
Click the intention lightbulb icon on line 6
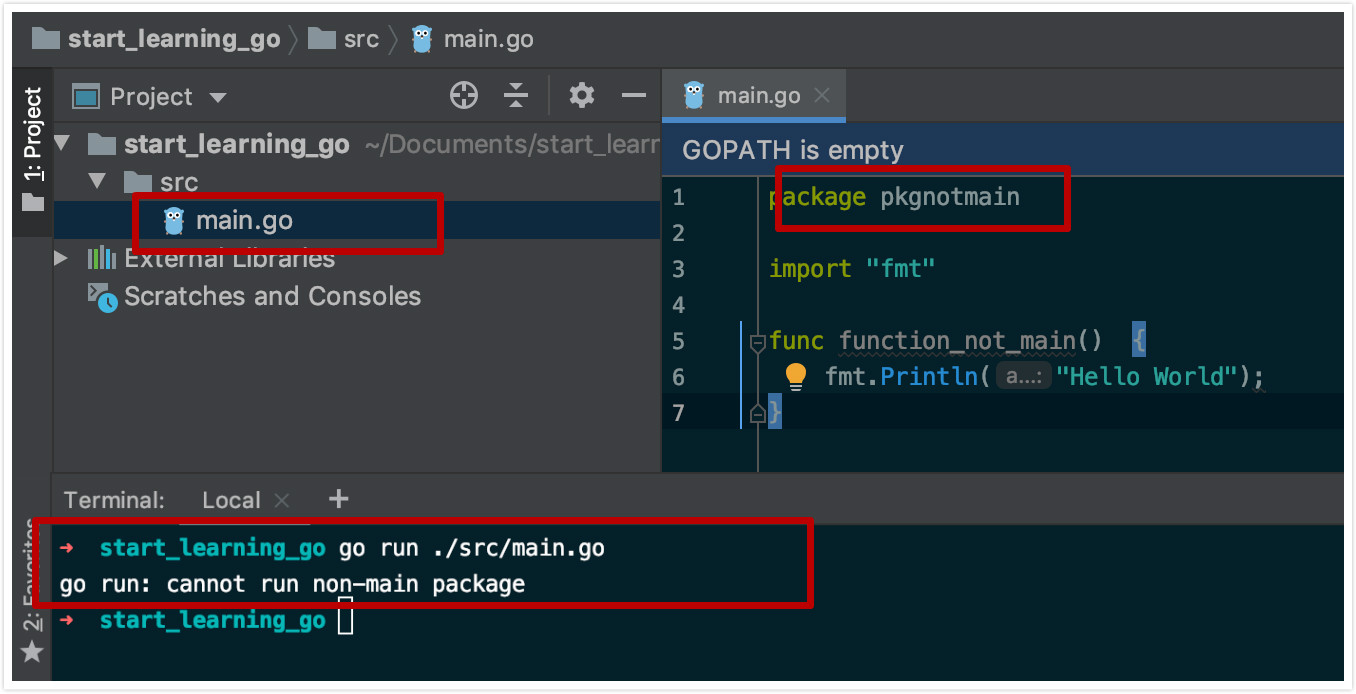point(796,377)
